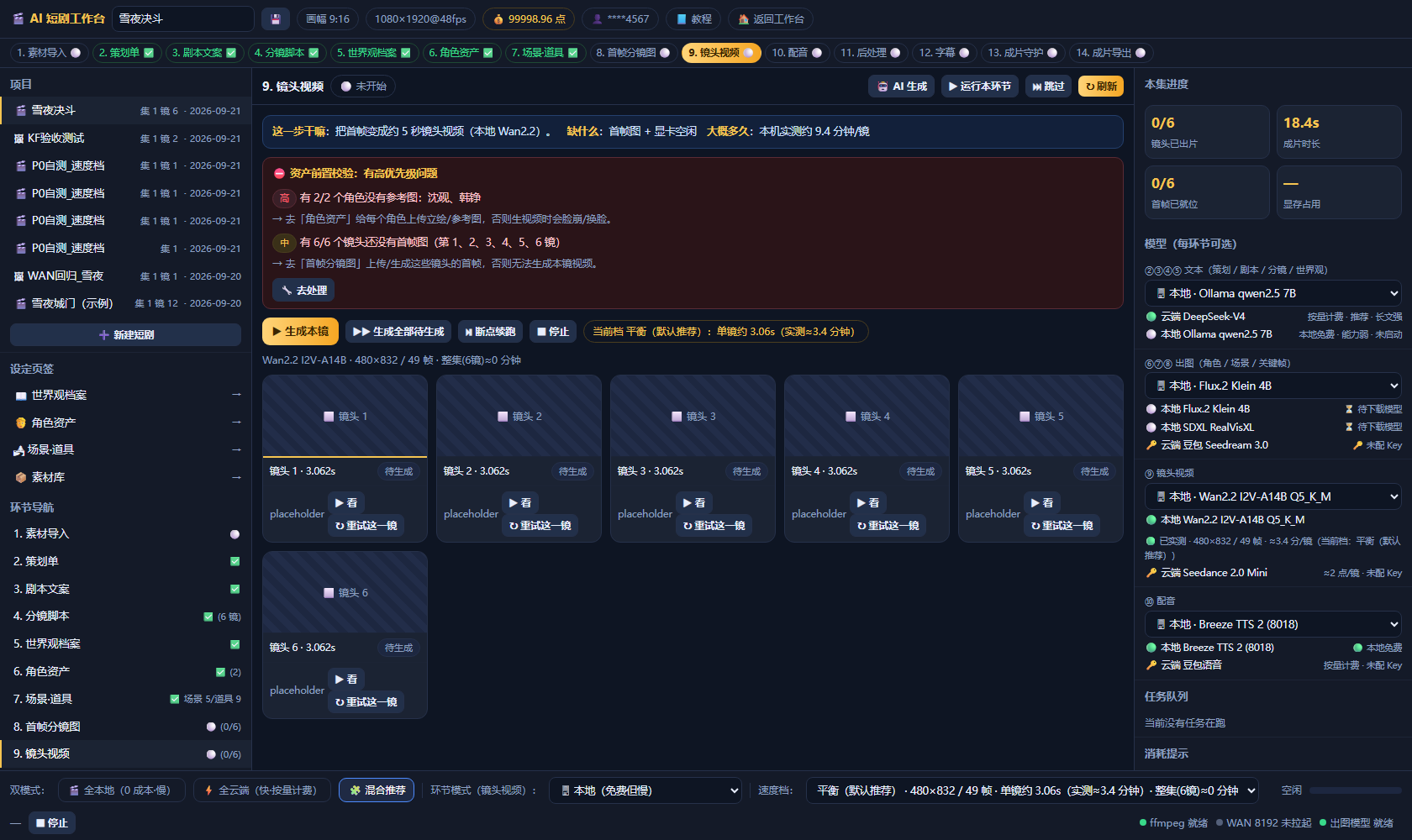This screenshot has width=1412, height=840.
Task: Open the 教程 tutorial book icon
Action: click(694, 18)
